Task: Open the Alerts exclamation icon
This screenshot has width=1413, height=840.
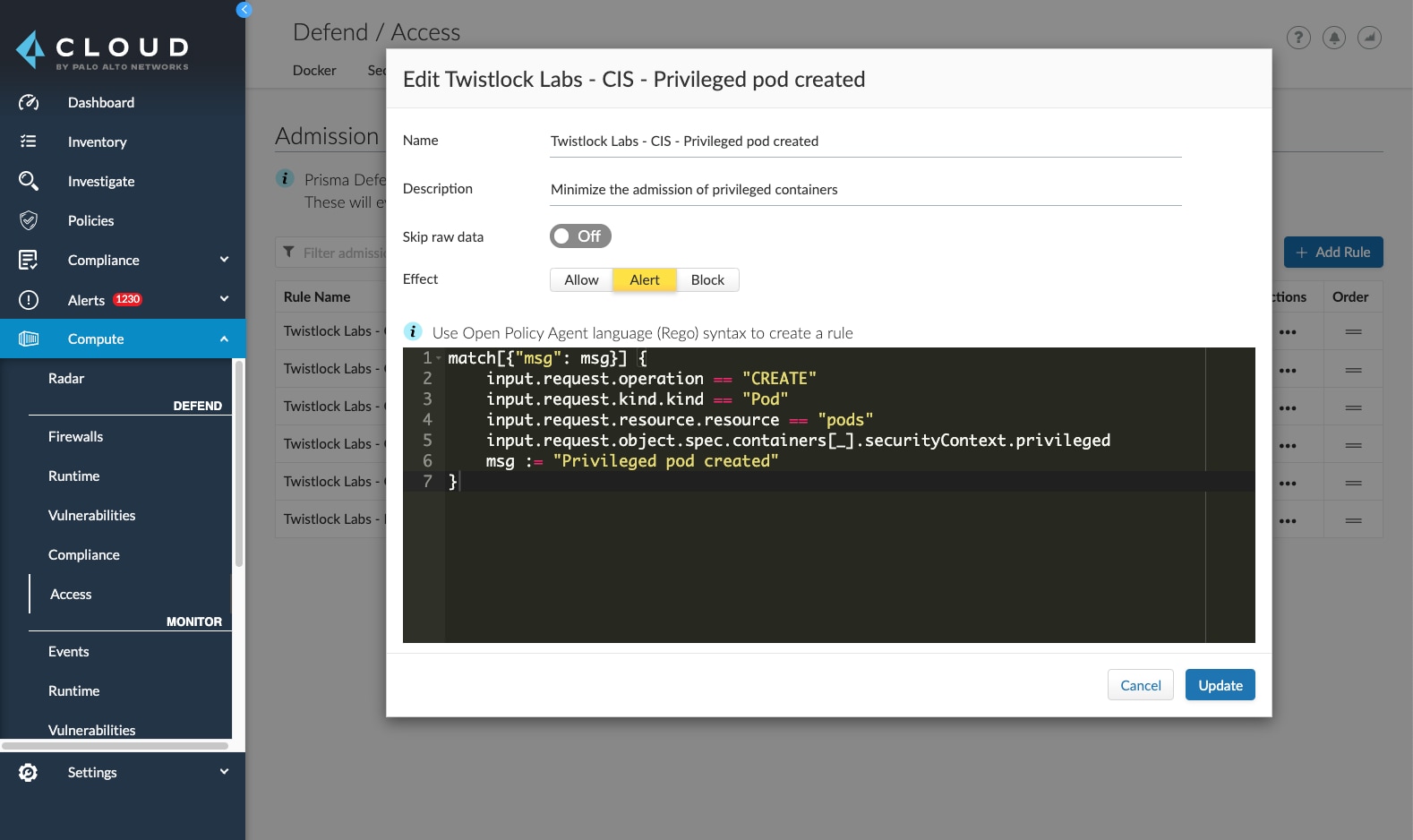Action: click(29, 299)
